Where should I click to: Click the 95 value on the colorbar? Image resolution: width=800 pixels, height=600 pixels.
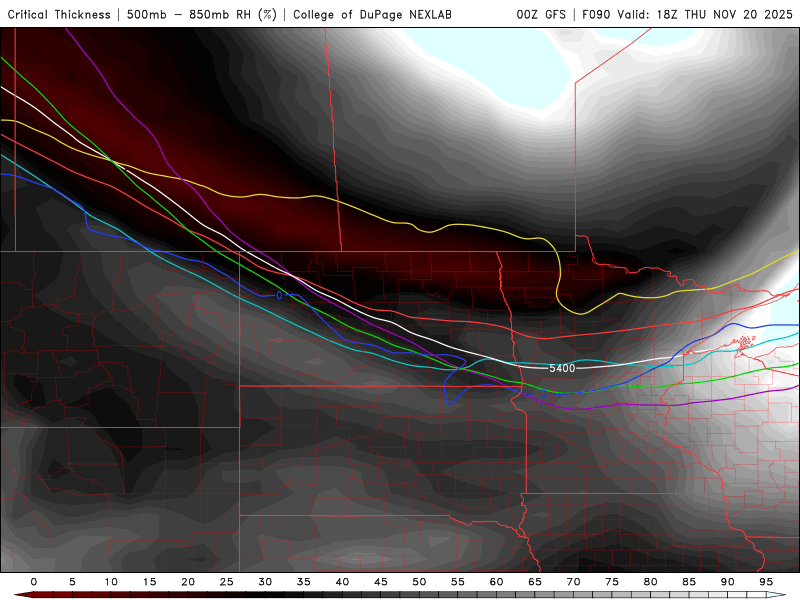pyautogui.click(x=766, y=582)
